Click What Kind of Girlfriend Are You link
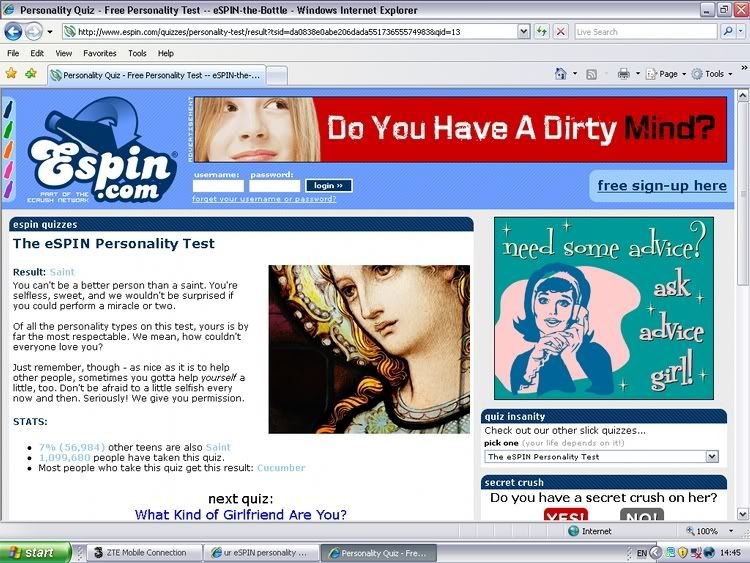750x563 pixels. tap(241, 515)
